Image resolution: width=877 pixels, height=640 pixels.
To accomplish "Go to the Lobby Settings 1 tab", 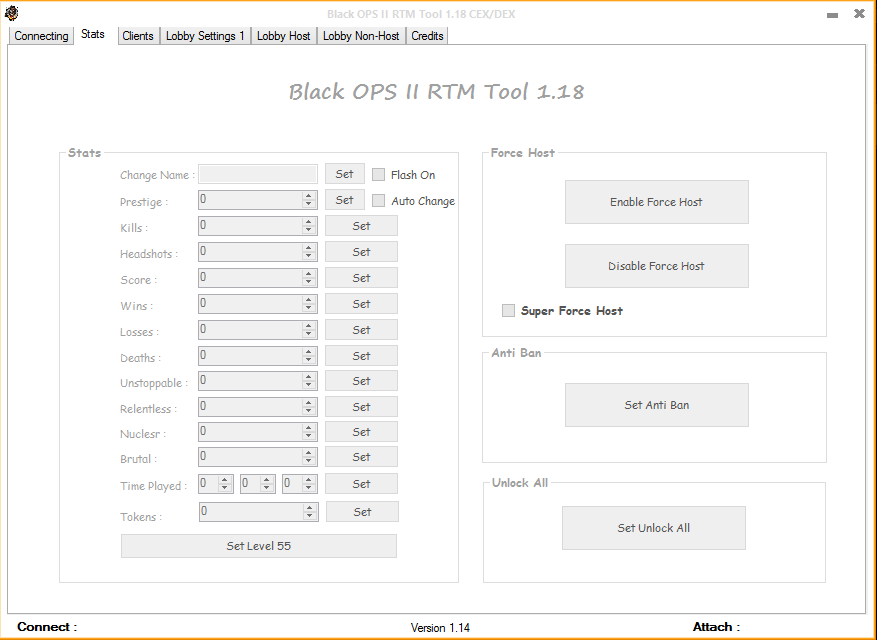I will 205,36.
